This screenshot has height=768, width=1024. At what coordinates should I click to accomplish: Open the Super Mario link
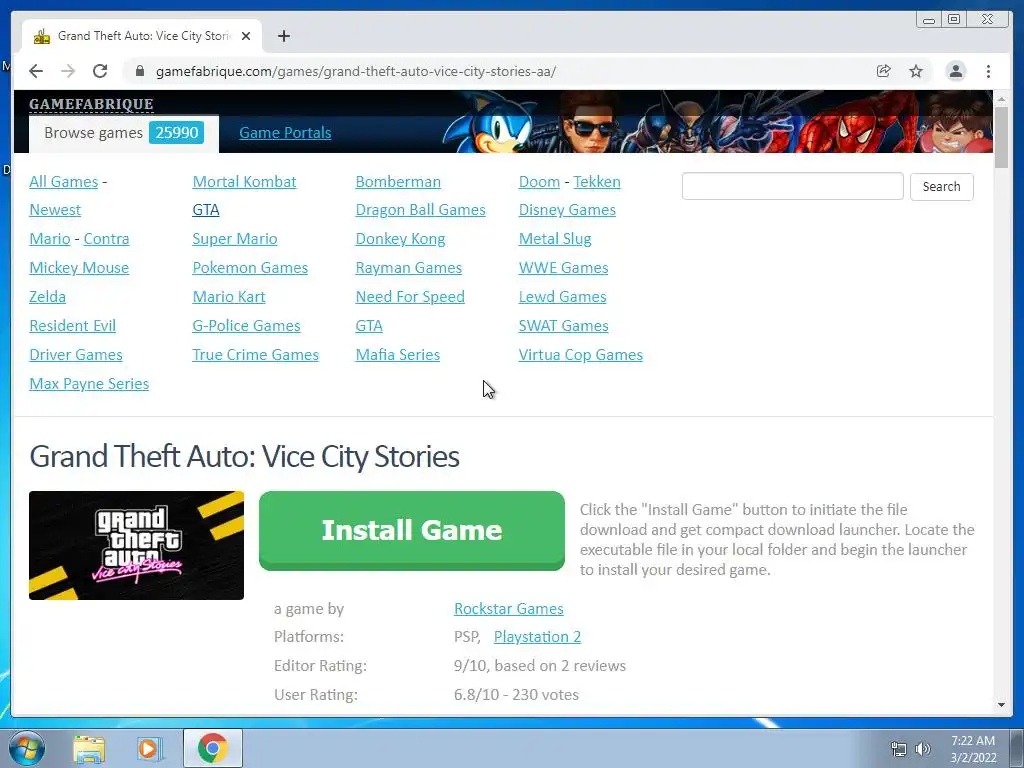pyautogui.click(x=235, y=238)
